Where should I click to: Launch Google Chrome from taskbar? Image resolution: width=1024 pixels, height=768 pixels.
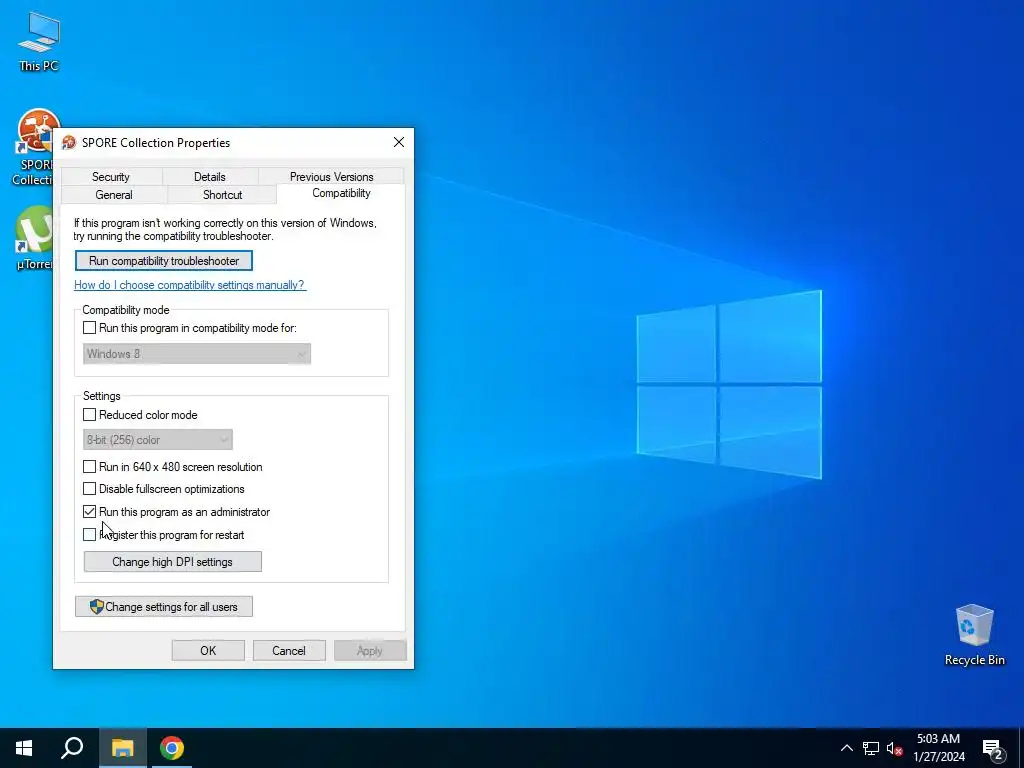tap(172, 748)
